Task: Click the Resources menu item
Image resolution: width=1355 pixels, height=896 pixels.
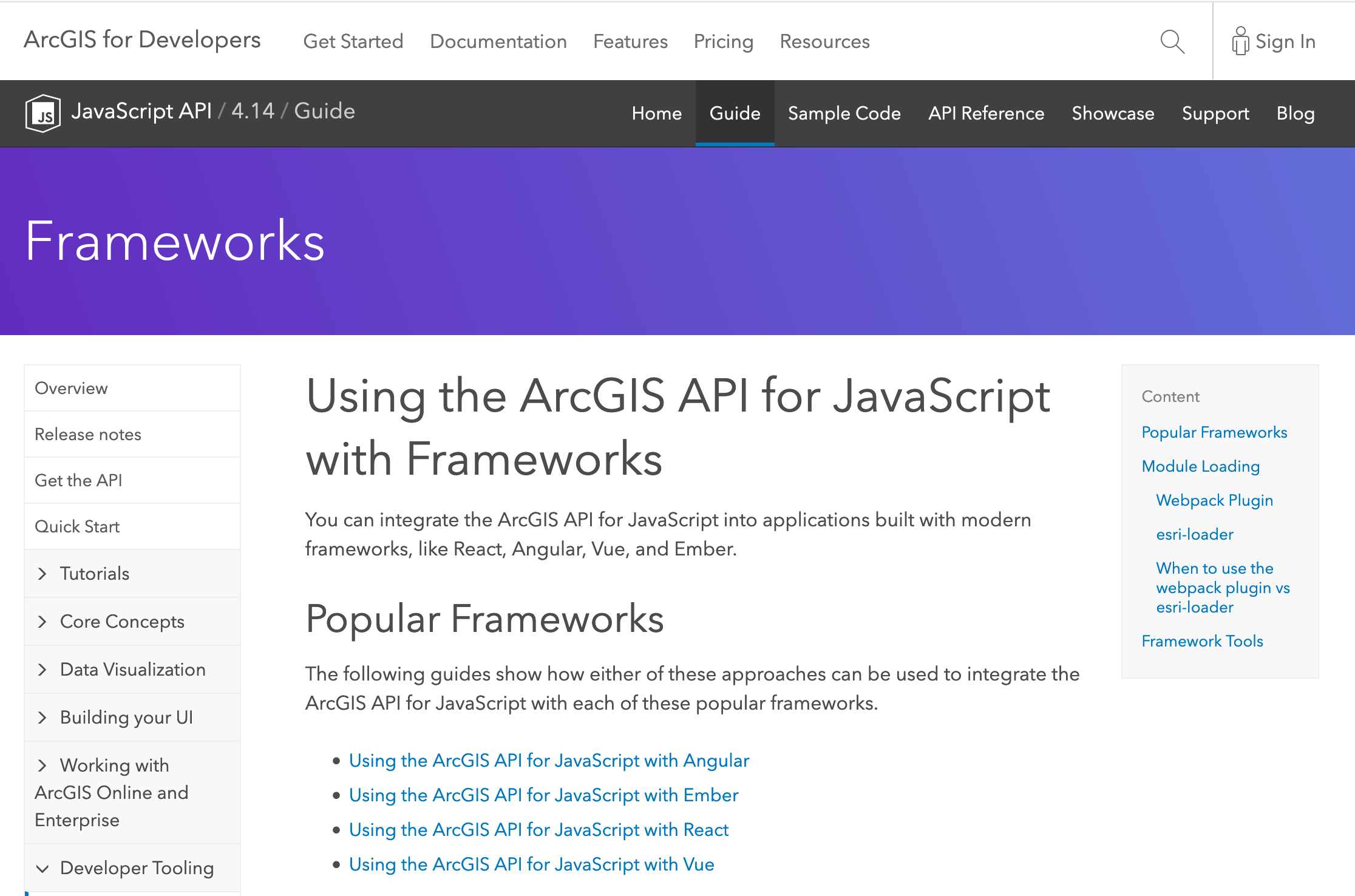Action: click(x=825, y=41)
